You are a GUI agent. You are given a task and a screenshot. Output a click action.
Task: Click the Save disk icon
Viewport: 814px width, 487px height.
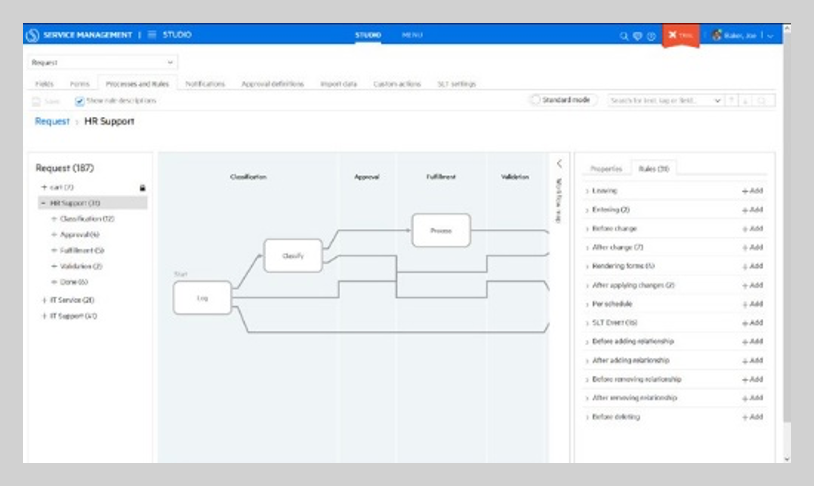(36, 101)
